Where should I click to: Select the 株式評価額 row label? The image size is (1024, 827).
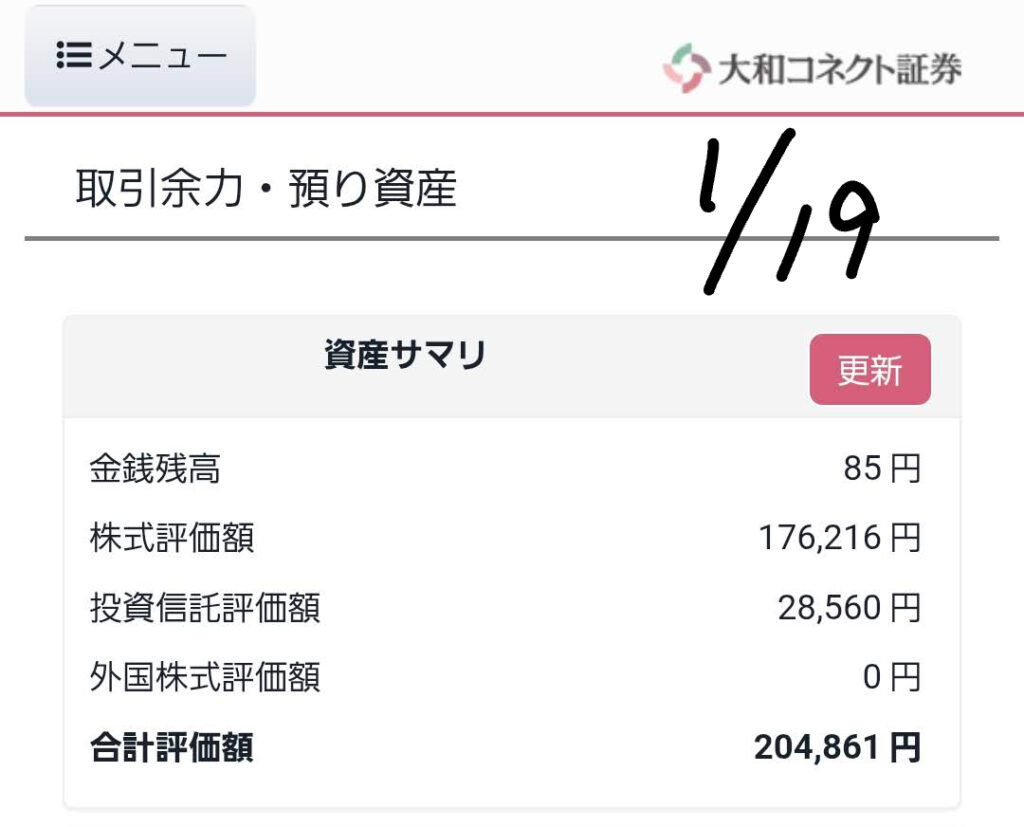click(171, 538)
